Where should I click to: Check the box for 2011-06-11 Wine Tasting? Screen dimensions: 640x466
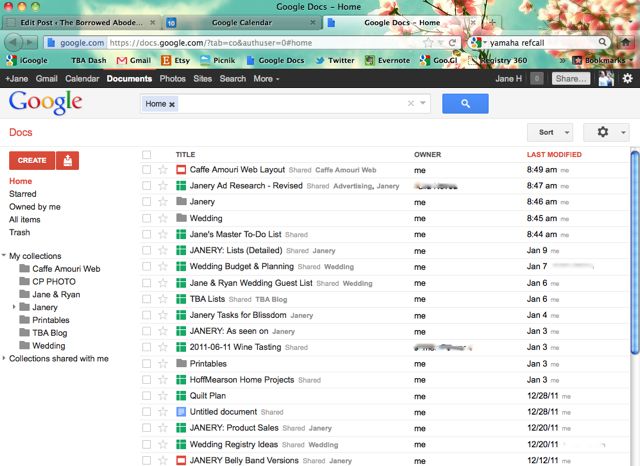147,347
